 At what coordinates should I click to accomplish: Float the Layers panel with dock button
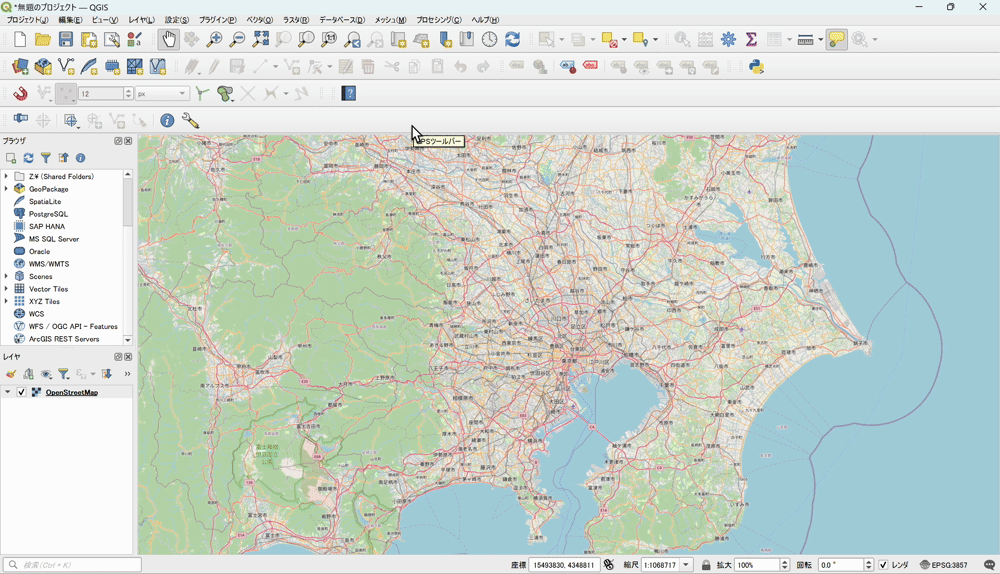[x=118, y=357]
